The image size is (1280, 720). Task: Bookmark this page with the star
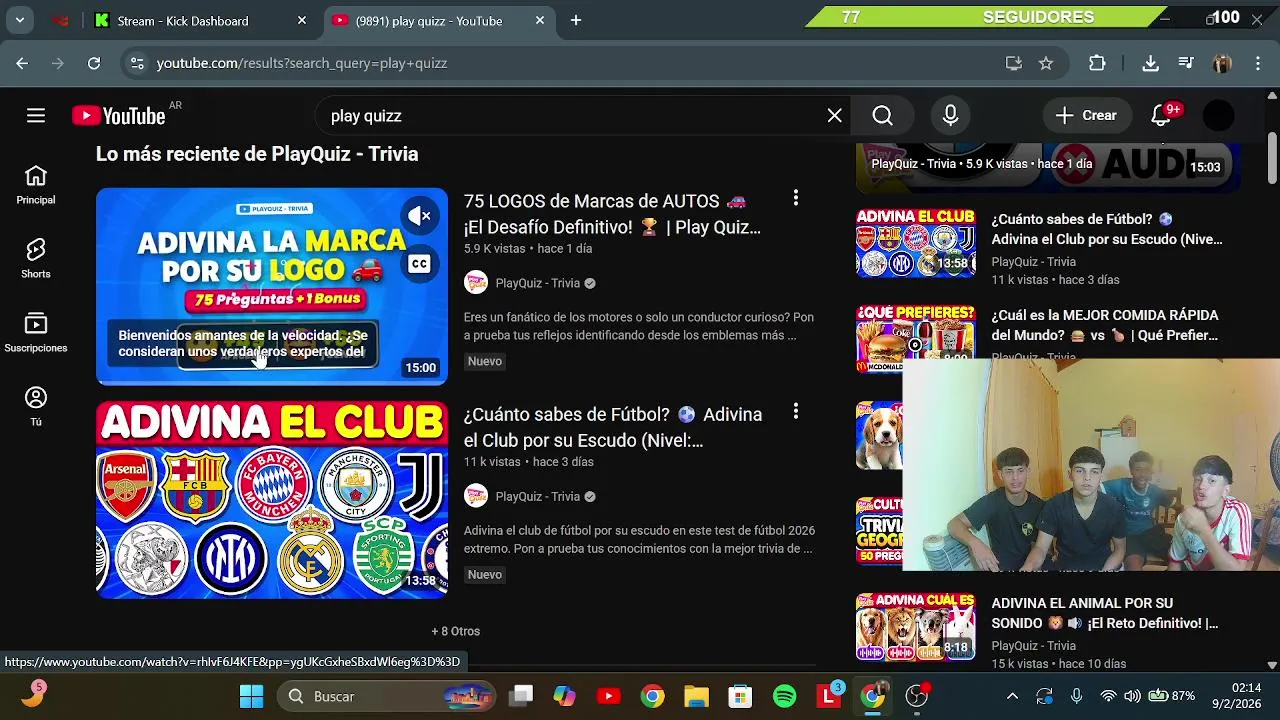[1046, 63]
